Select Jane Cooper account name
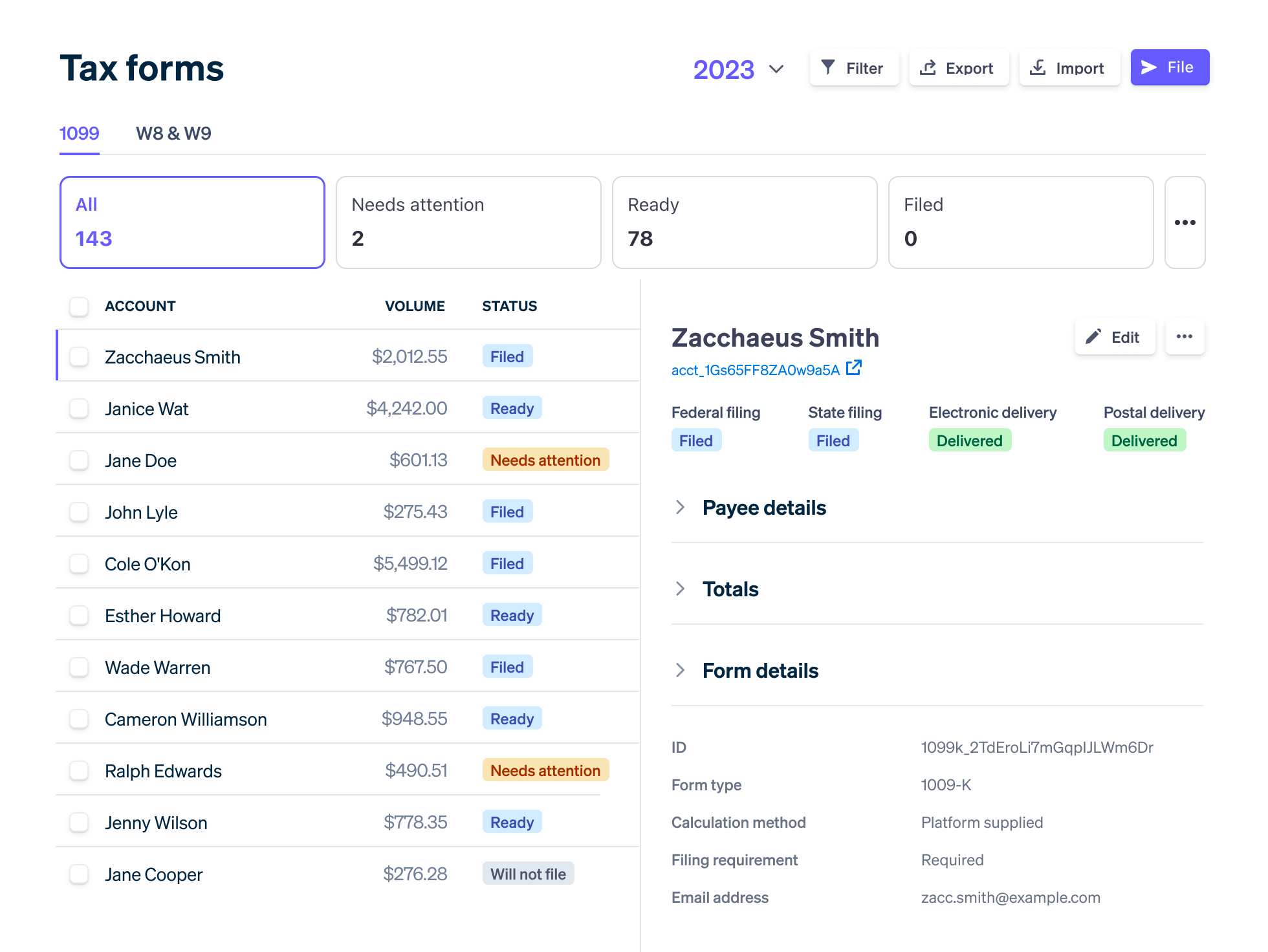Screen dimensions: 1268x952 point(153,874)
